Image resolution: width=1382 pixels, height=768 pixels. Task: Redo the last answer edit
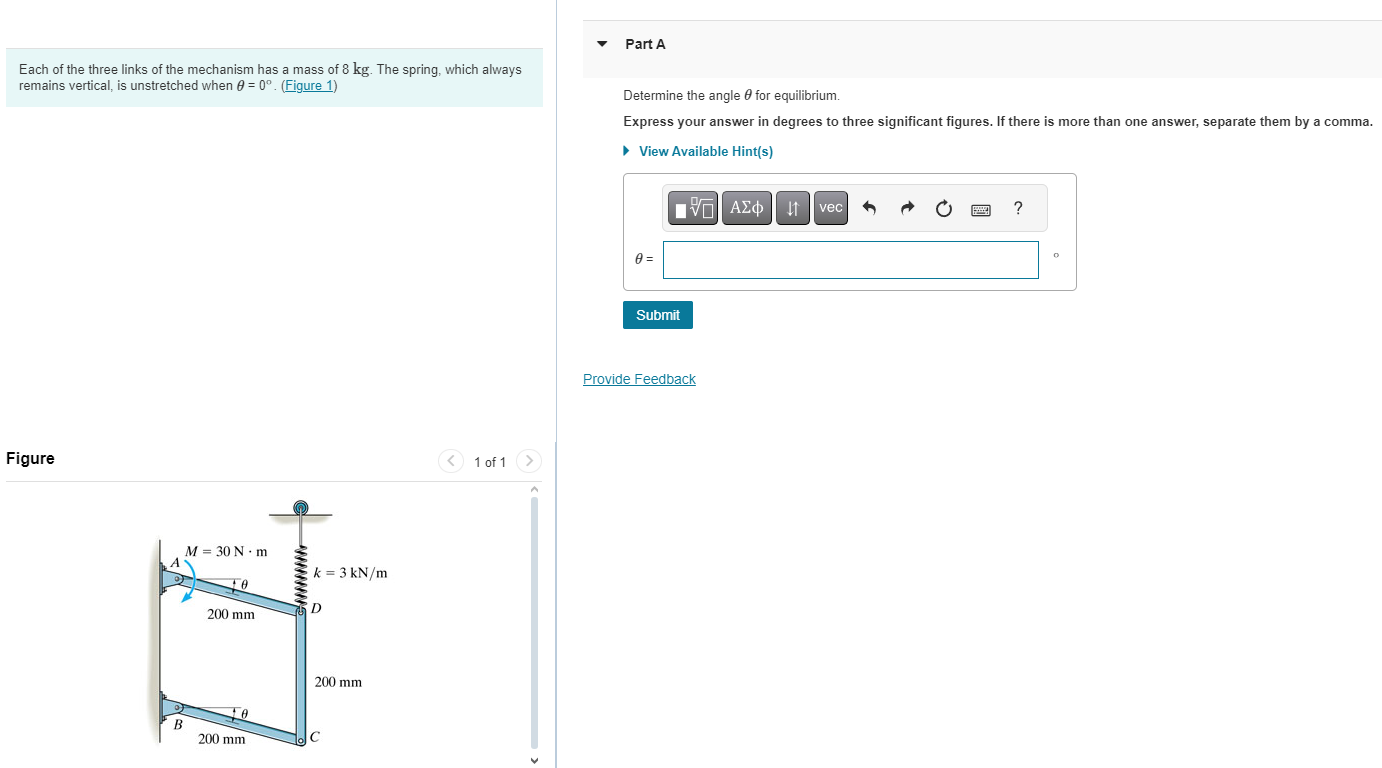point(907,208)
